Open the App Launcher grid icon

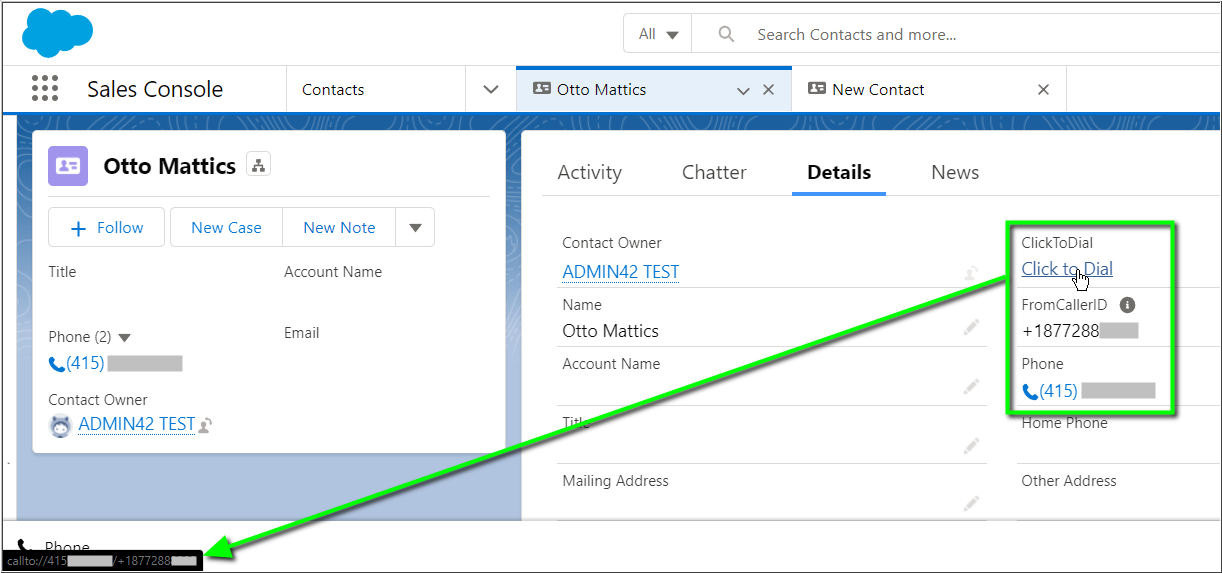(x=45, y=88)
